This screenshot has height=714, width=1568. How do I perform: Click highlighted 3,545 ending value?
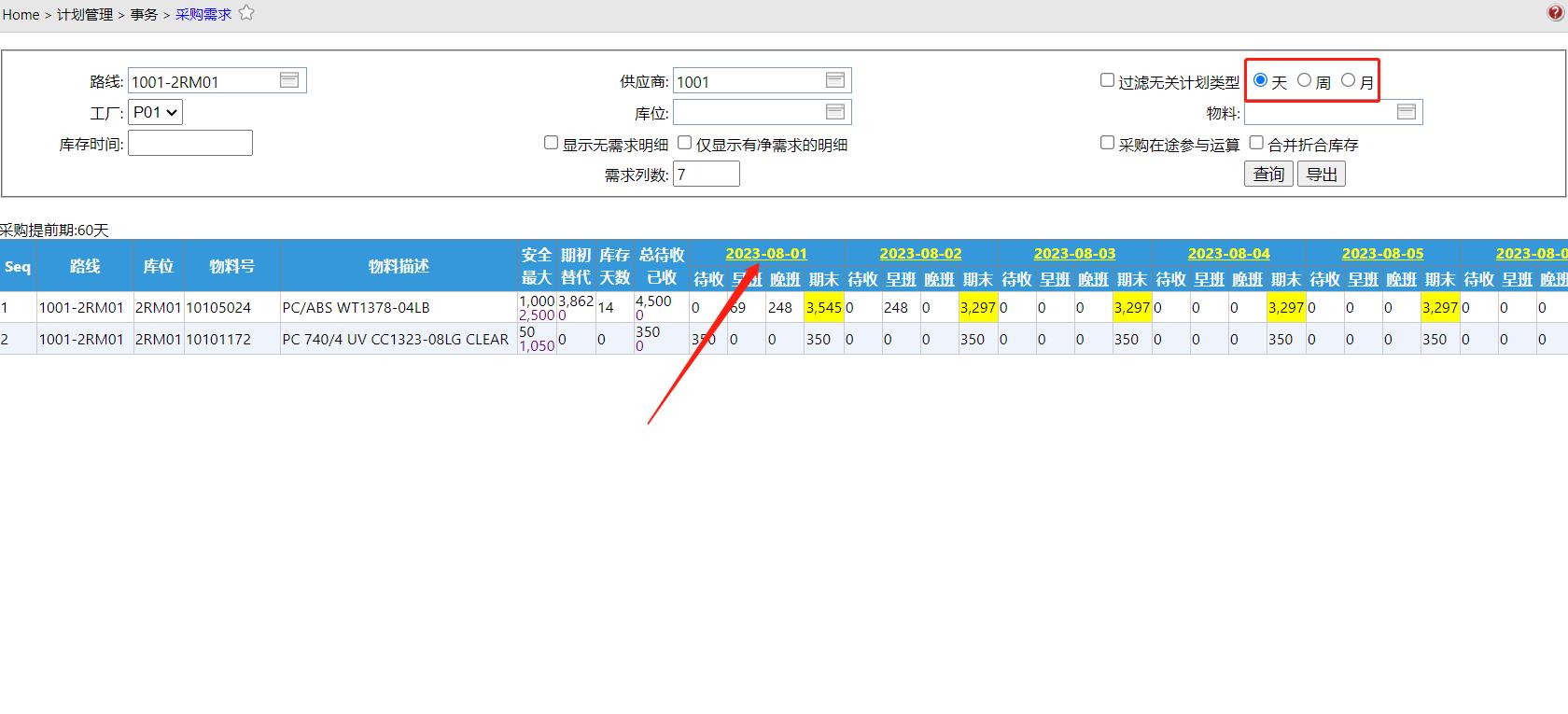(823, 307)
